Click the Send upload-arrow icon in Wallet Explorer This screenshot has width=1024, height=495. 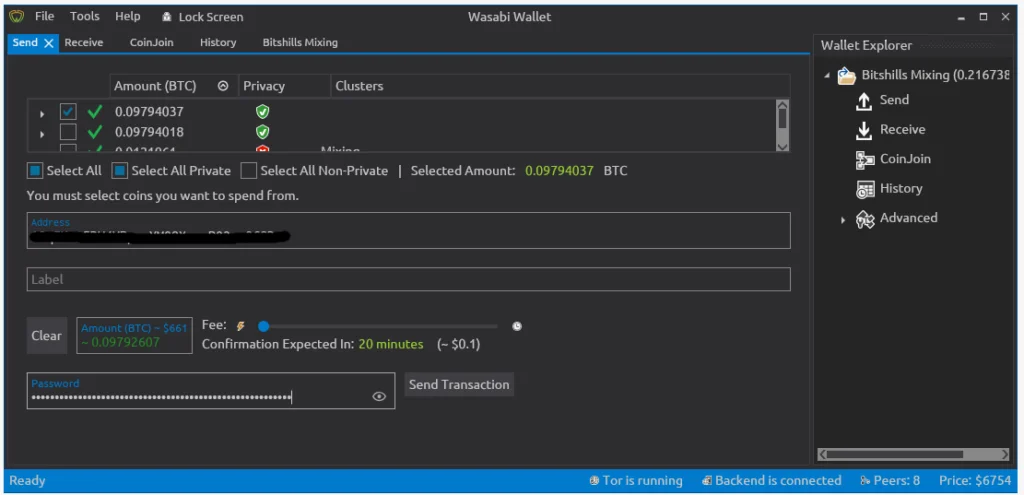pos(864,101)
